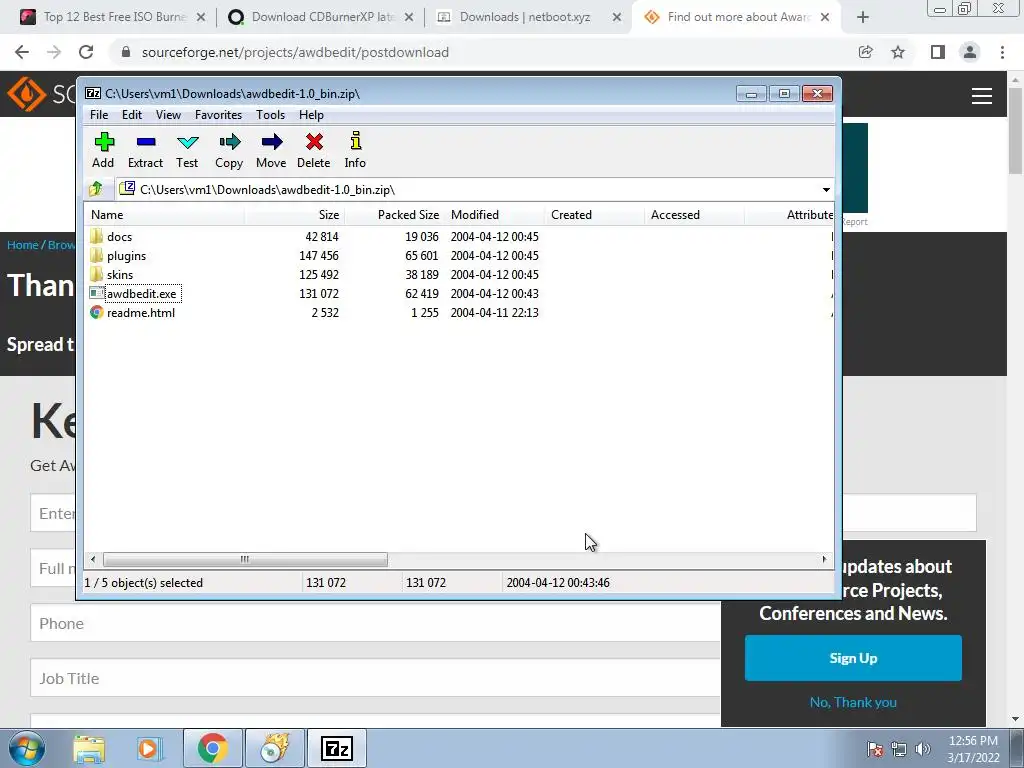
Task: Go up one folder level icon
Action: tap(96, 189)
